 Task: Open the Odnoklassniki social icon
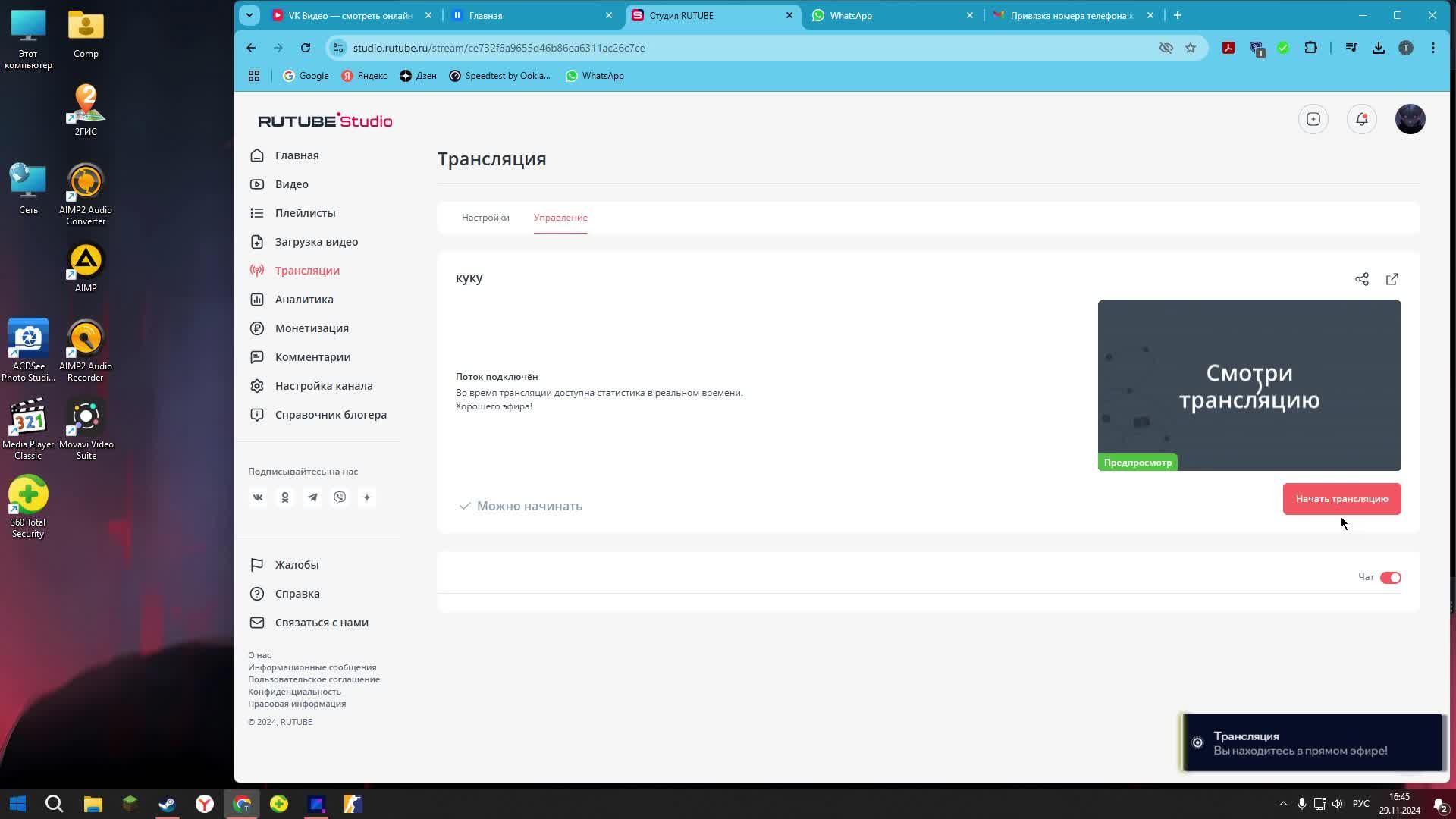point(285,497)
